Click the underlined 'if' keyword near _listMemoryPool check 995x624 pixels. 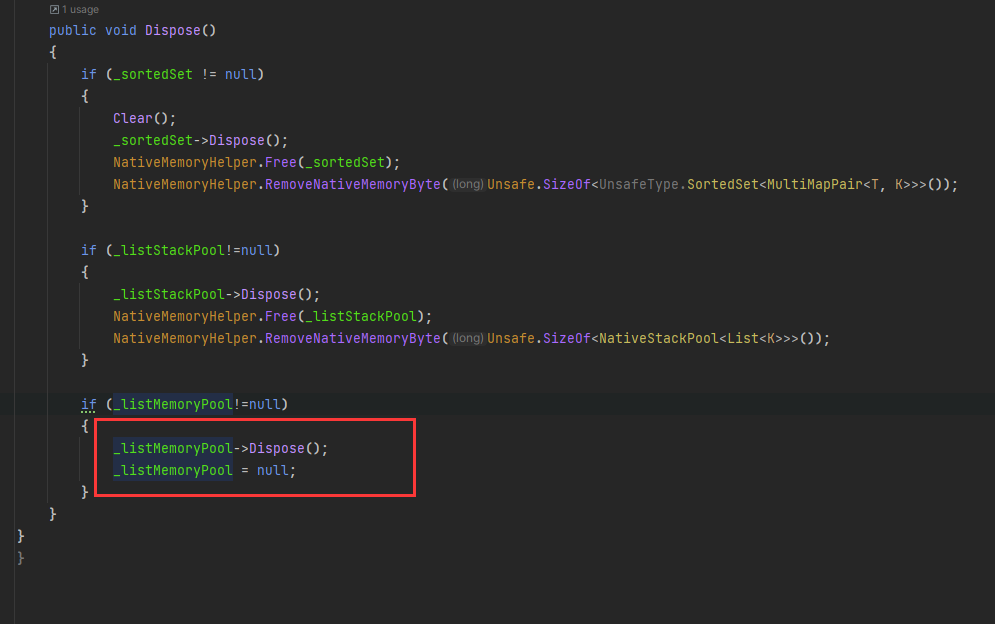(88, 404)
